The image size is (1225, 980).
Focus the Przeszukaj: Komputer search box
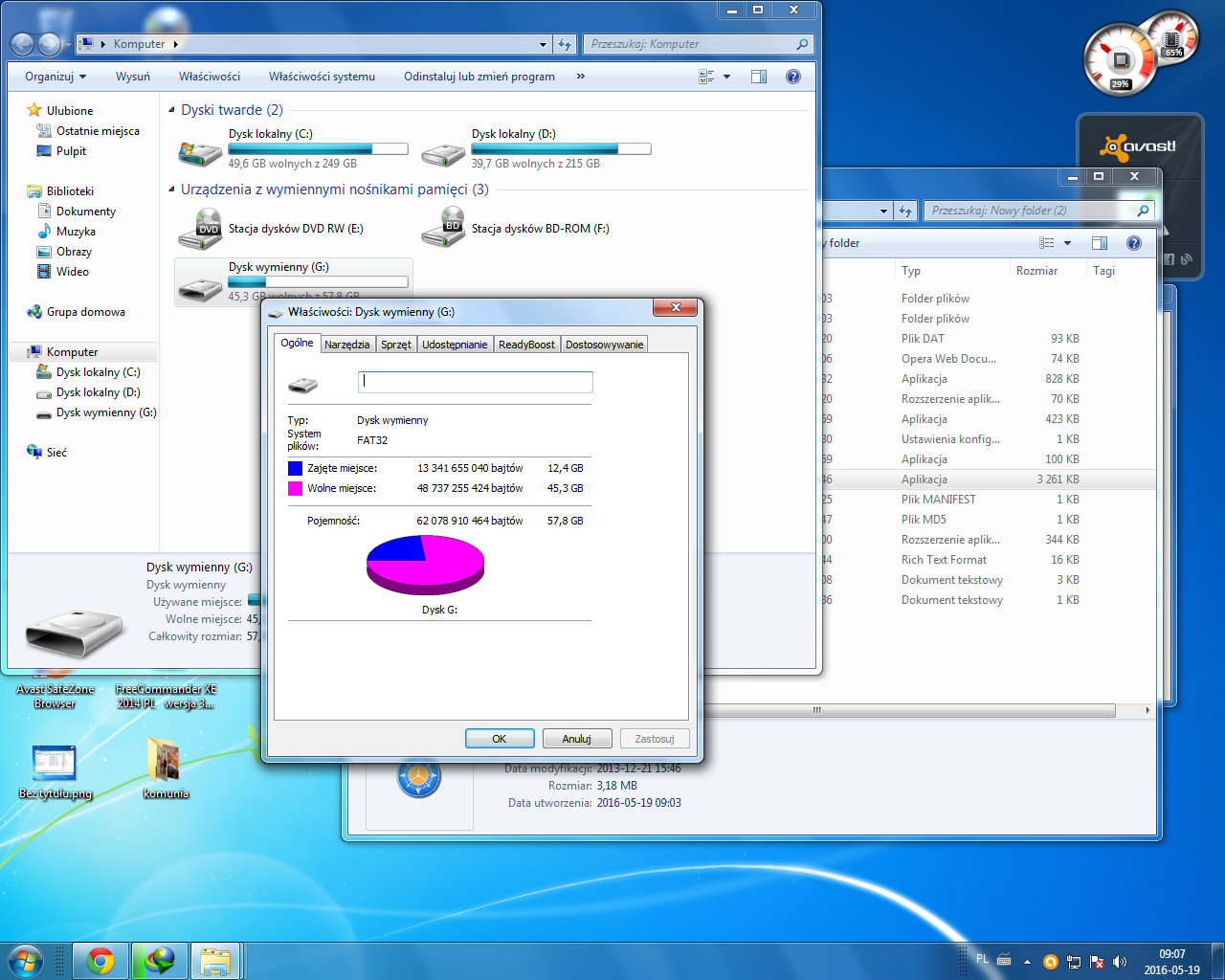coord(698,44)
